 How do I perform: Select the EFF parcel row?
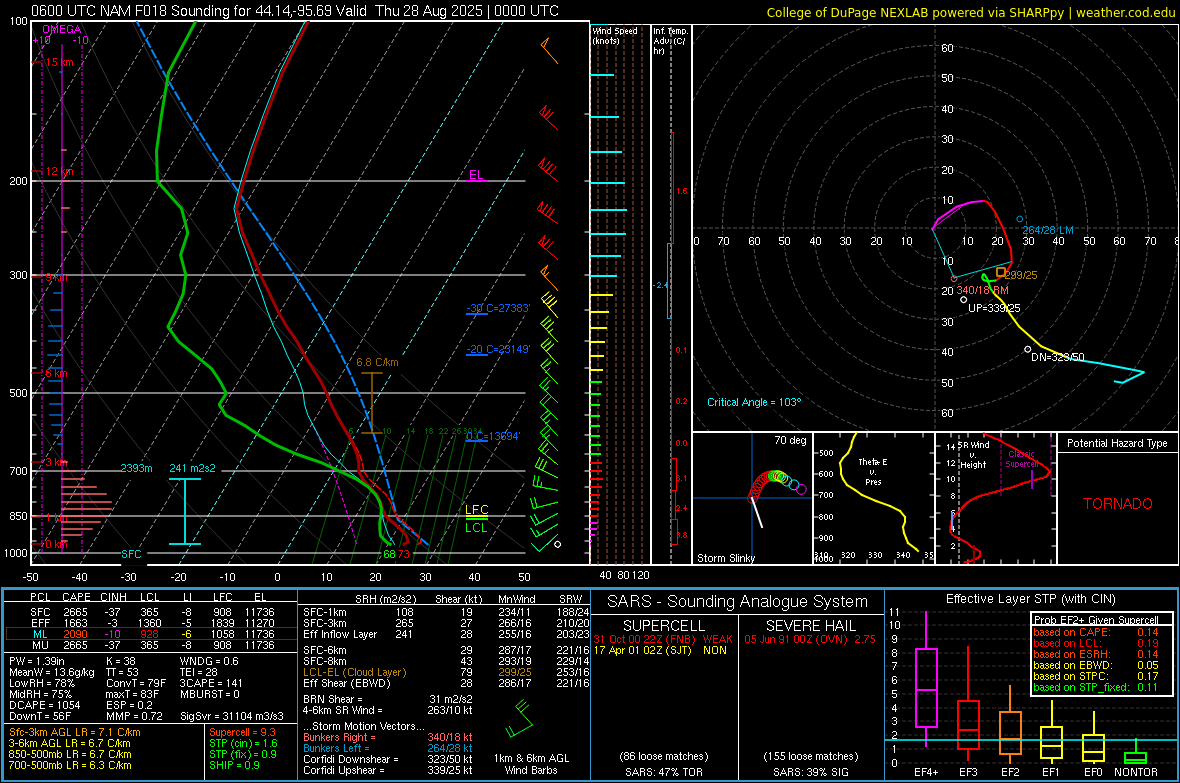[x=151, y=623]
